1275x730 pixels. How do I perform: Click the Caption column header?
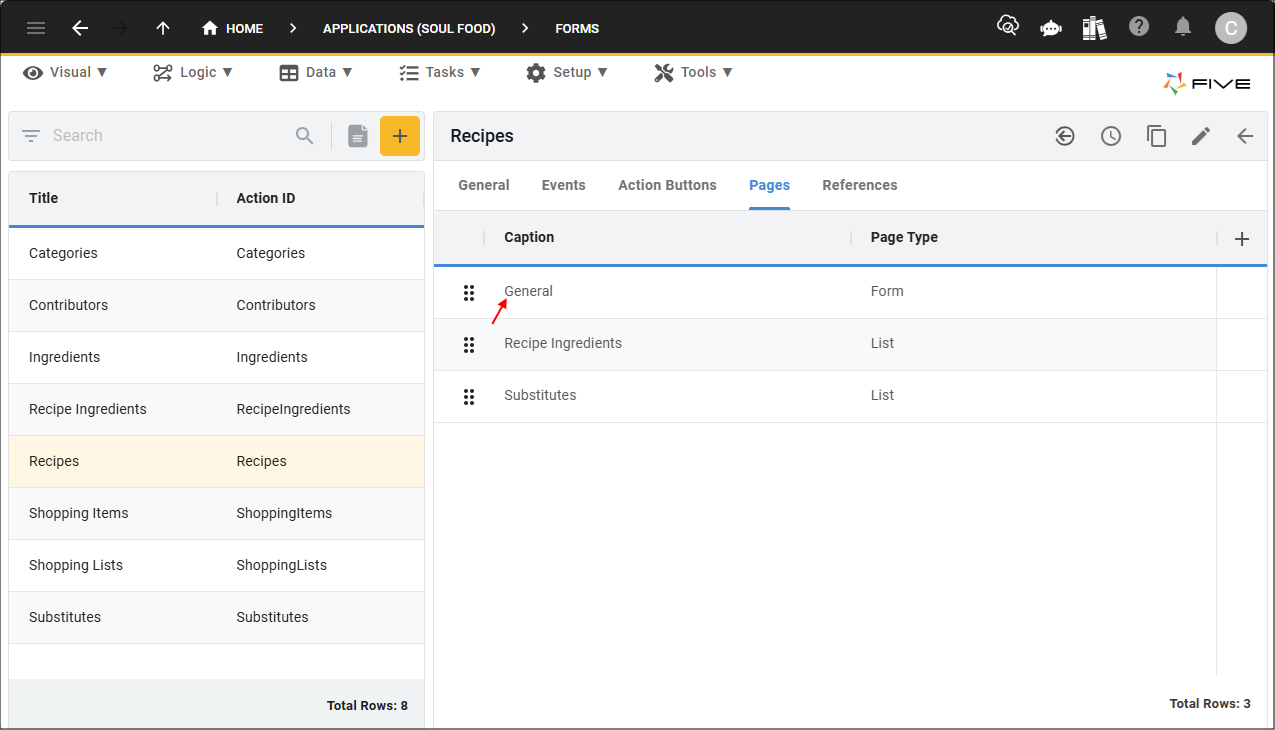pyautogui.click(x=529, y=237)
